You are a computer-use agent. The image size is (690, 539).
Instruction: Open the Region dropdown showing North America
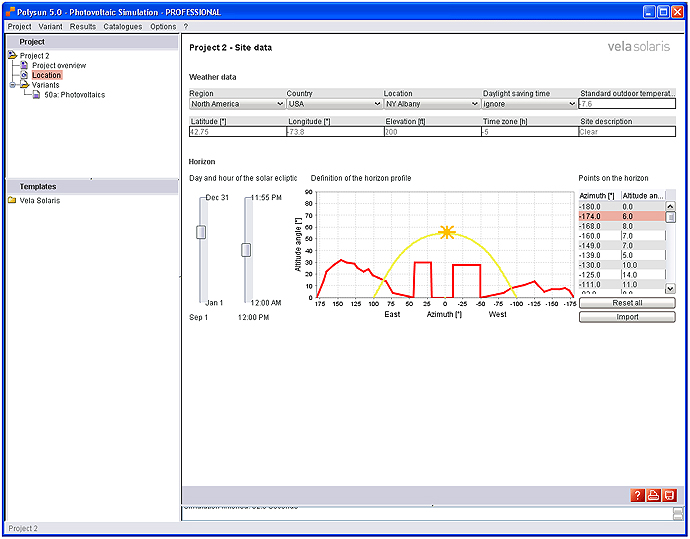coord(236,103)
